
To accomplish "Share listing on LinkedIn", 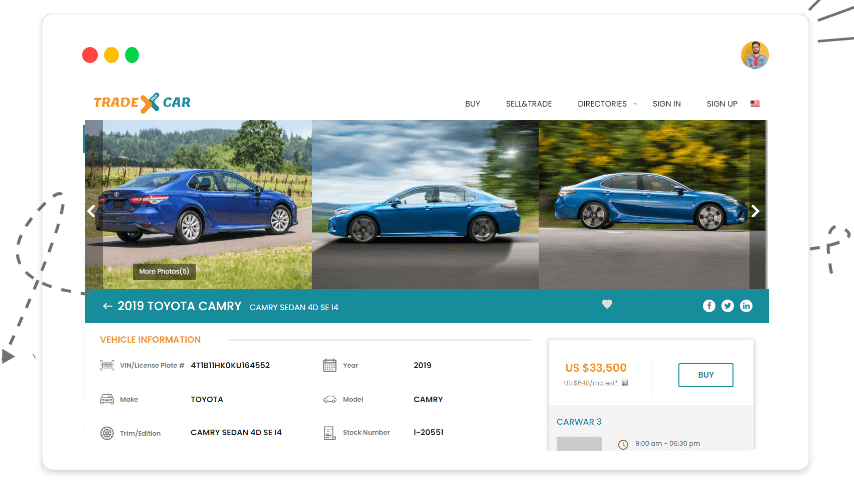I will 746,306.
